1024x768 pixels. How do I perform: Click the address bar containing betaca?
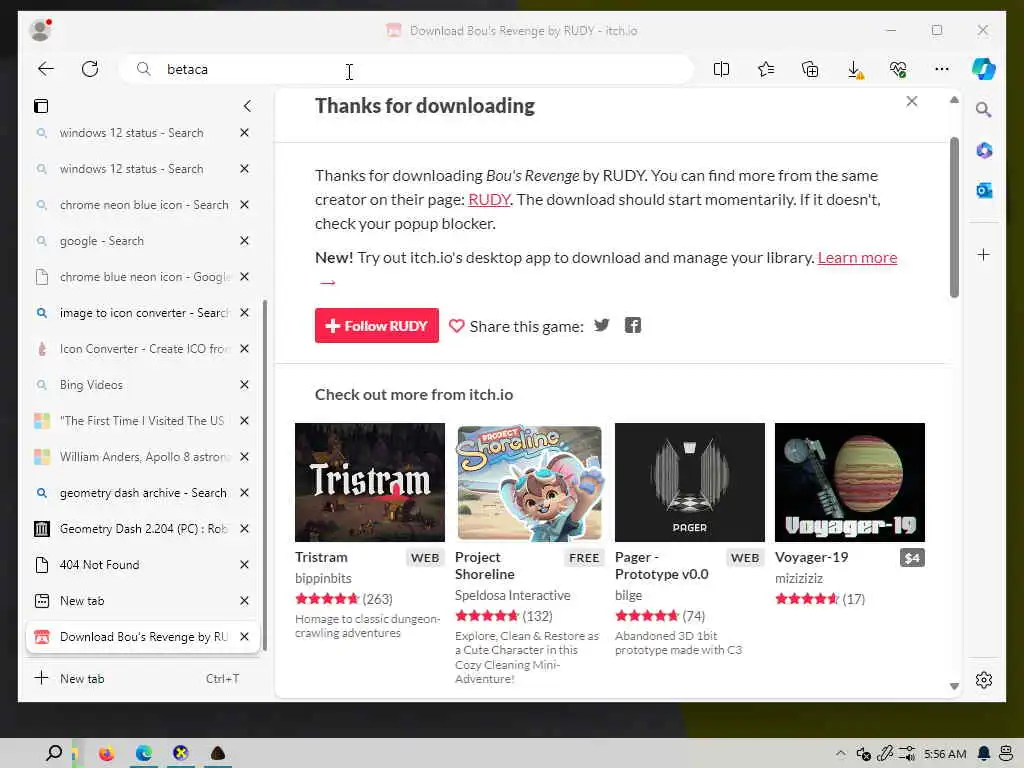405,69
